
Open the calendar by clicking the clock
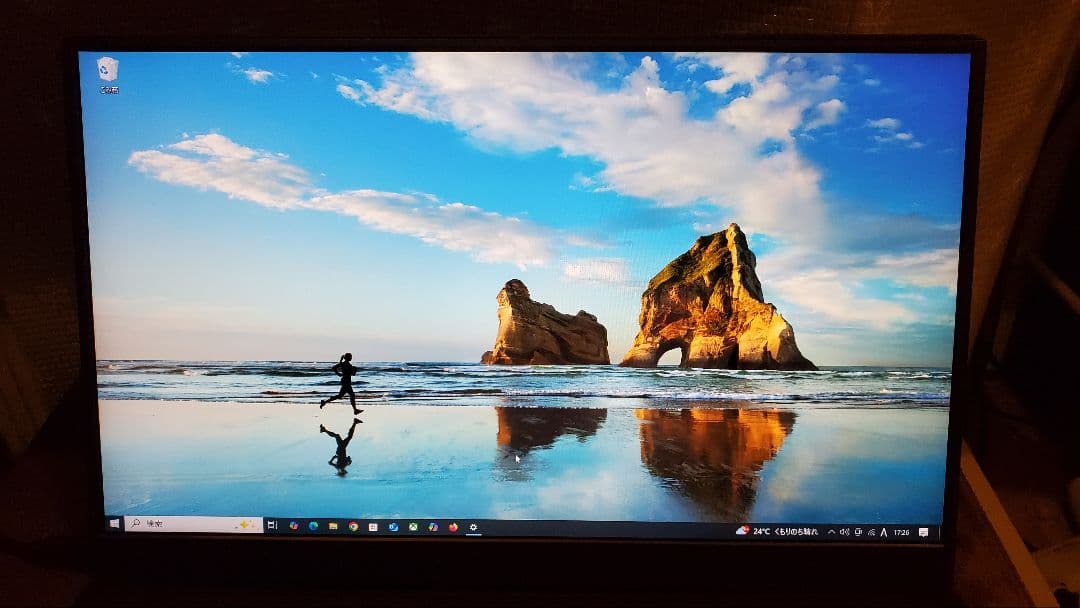click(x=903, y=531)
